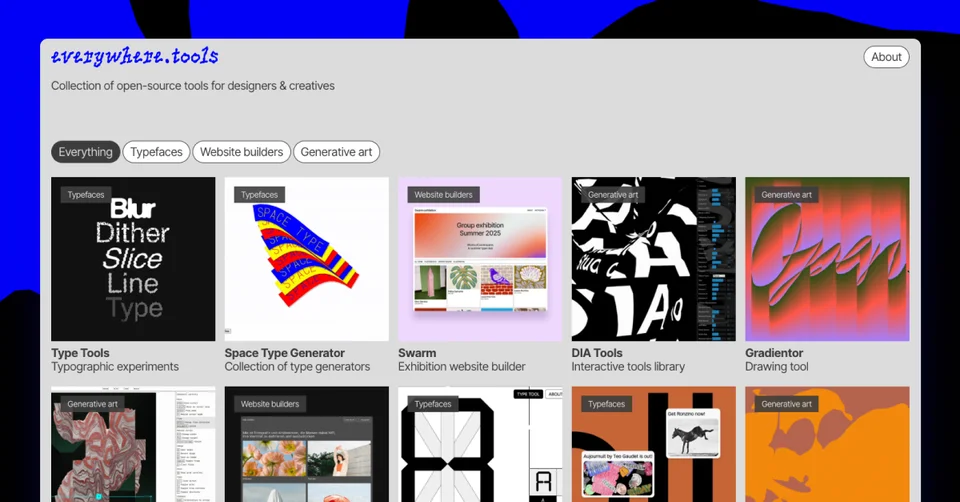Filter by Typefaces
The height and width of the screenshot is (502, 960).
(x=156, y=152)
